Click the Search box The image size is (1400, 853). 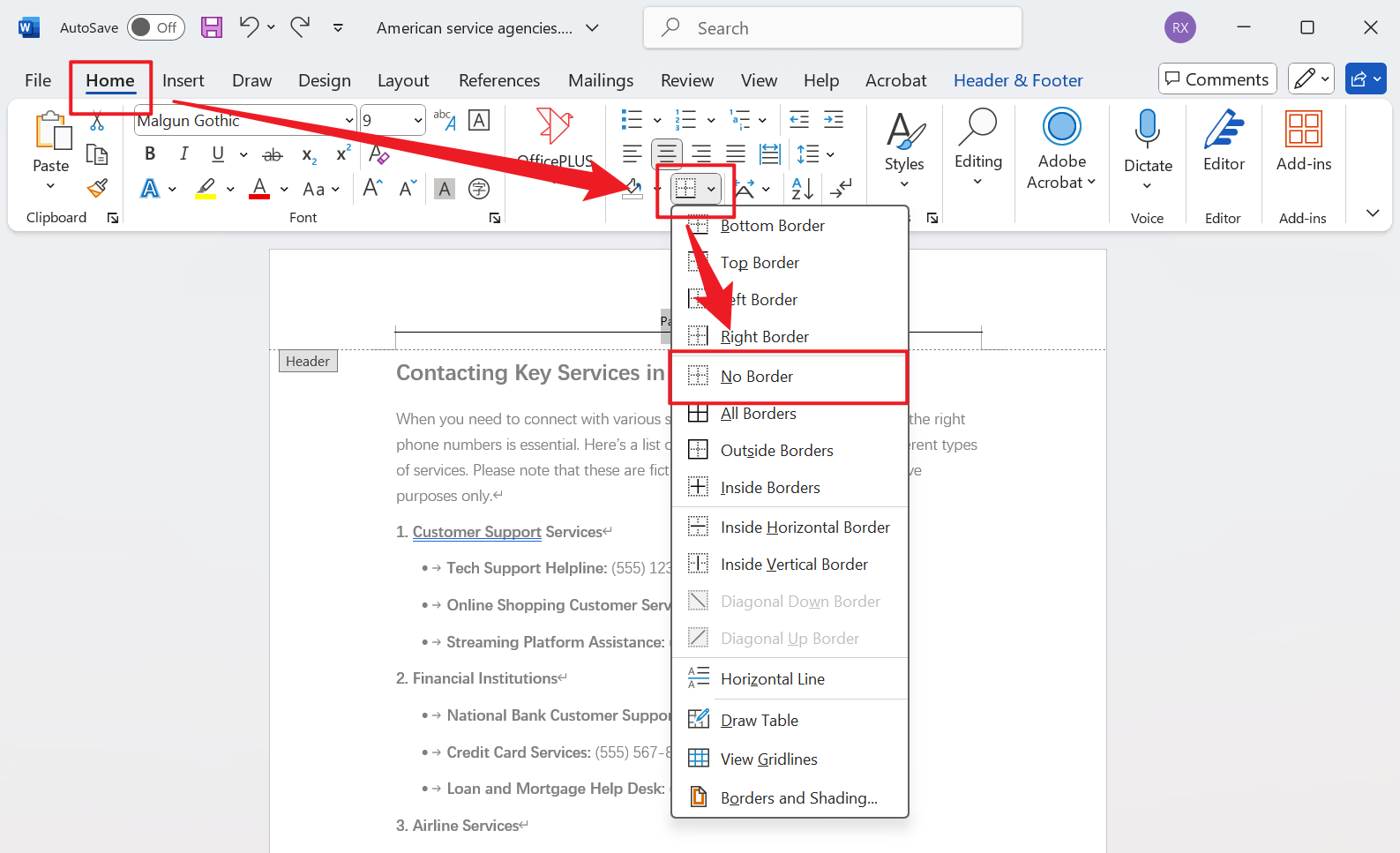click(833, 28)
